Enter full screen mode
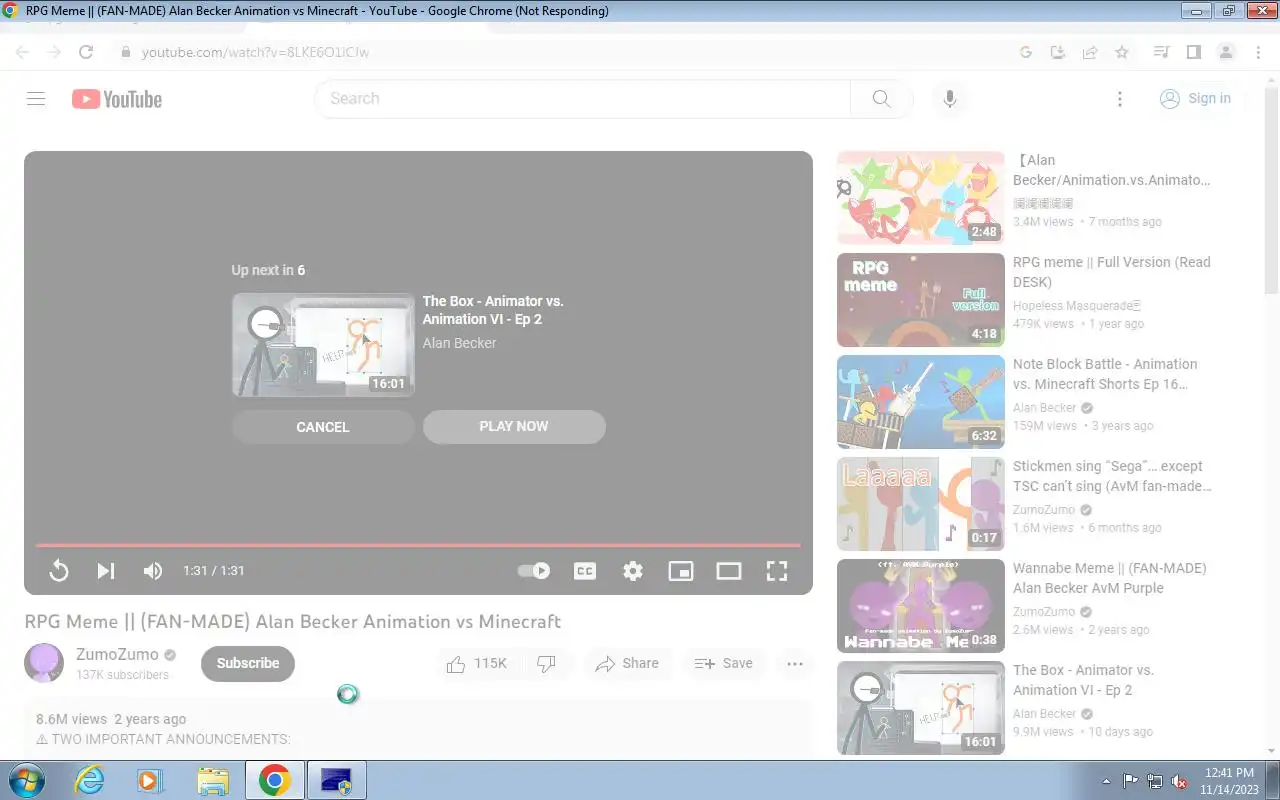 point(777,571)
